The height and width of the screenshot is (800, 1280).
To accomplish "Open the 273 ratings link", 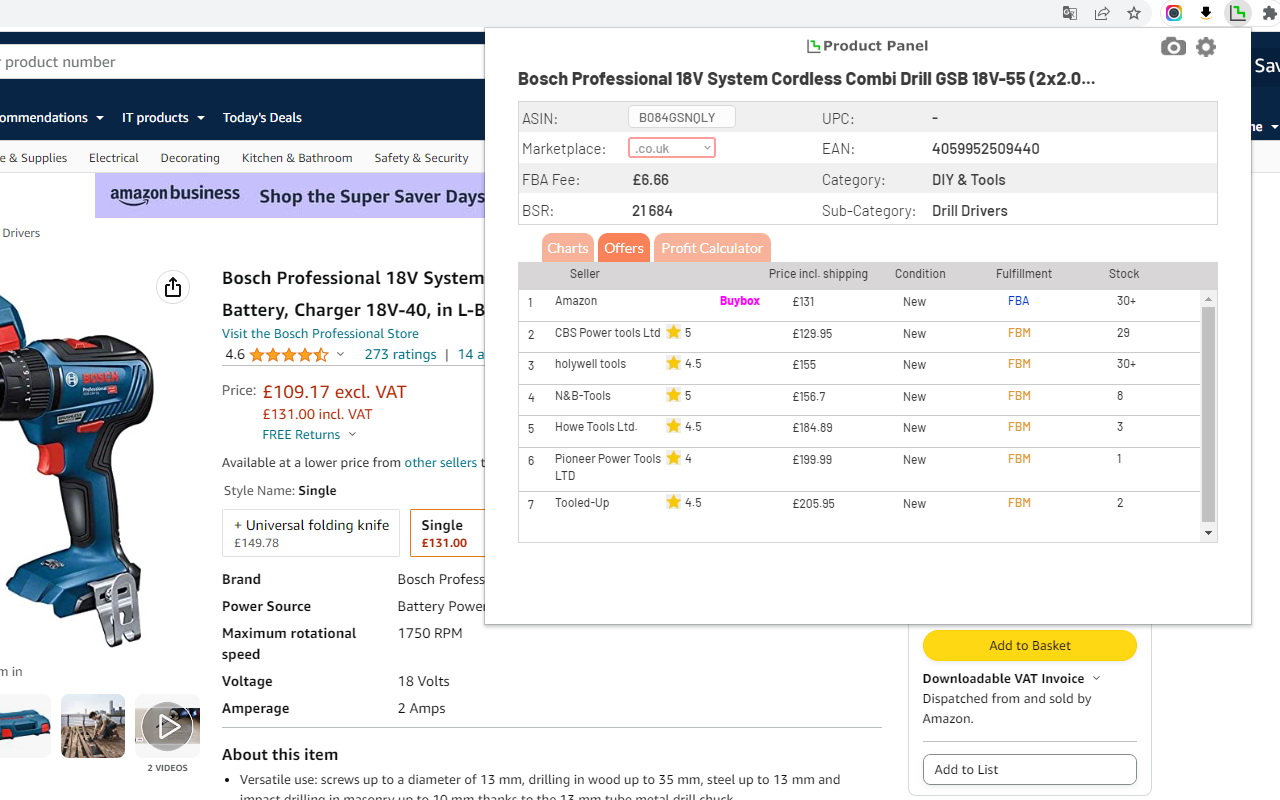I will point(400,354).
